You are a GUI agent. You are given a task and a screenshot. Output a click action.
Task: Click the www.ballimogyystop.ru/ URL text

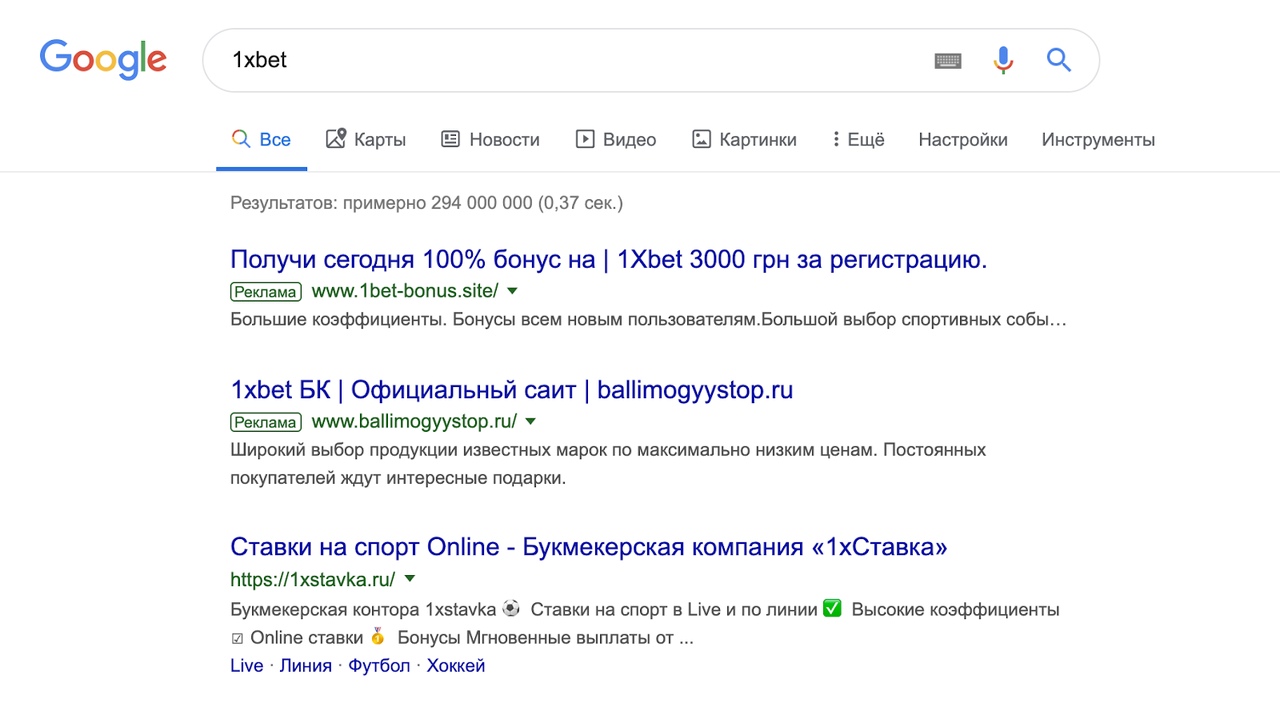(x=414, y=421)
